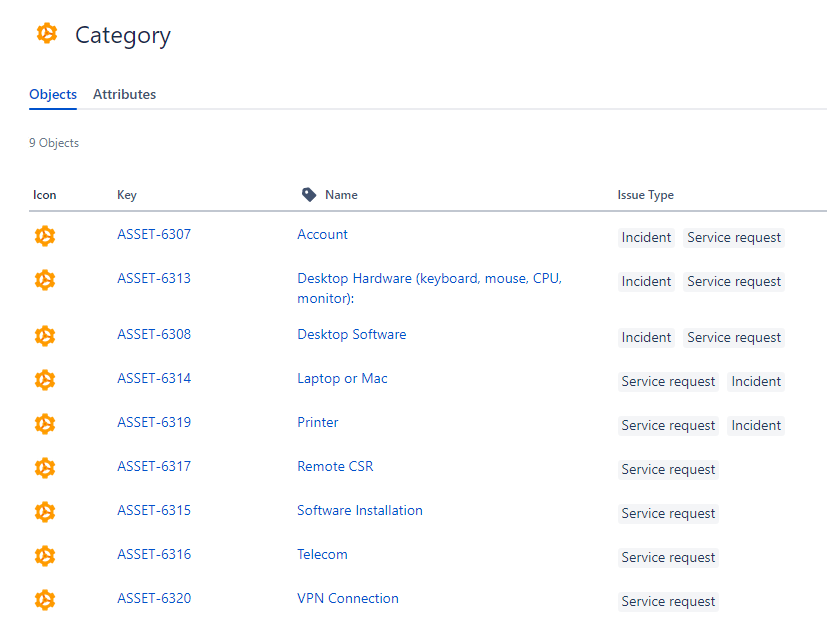This screenshot has width=827, height=638.
Task: Click the icon in the VPN Connection row
Action: (x=44, y=600)
